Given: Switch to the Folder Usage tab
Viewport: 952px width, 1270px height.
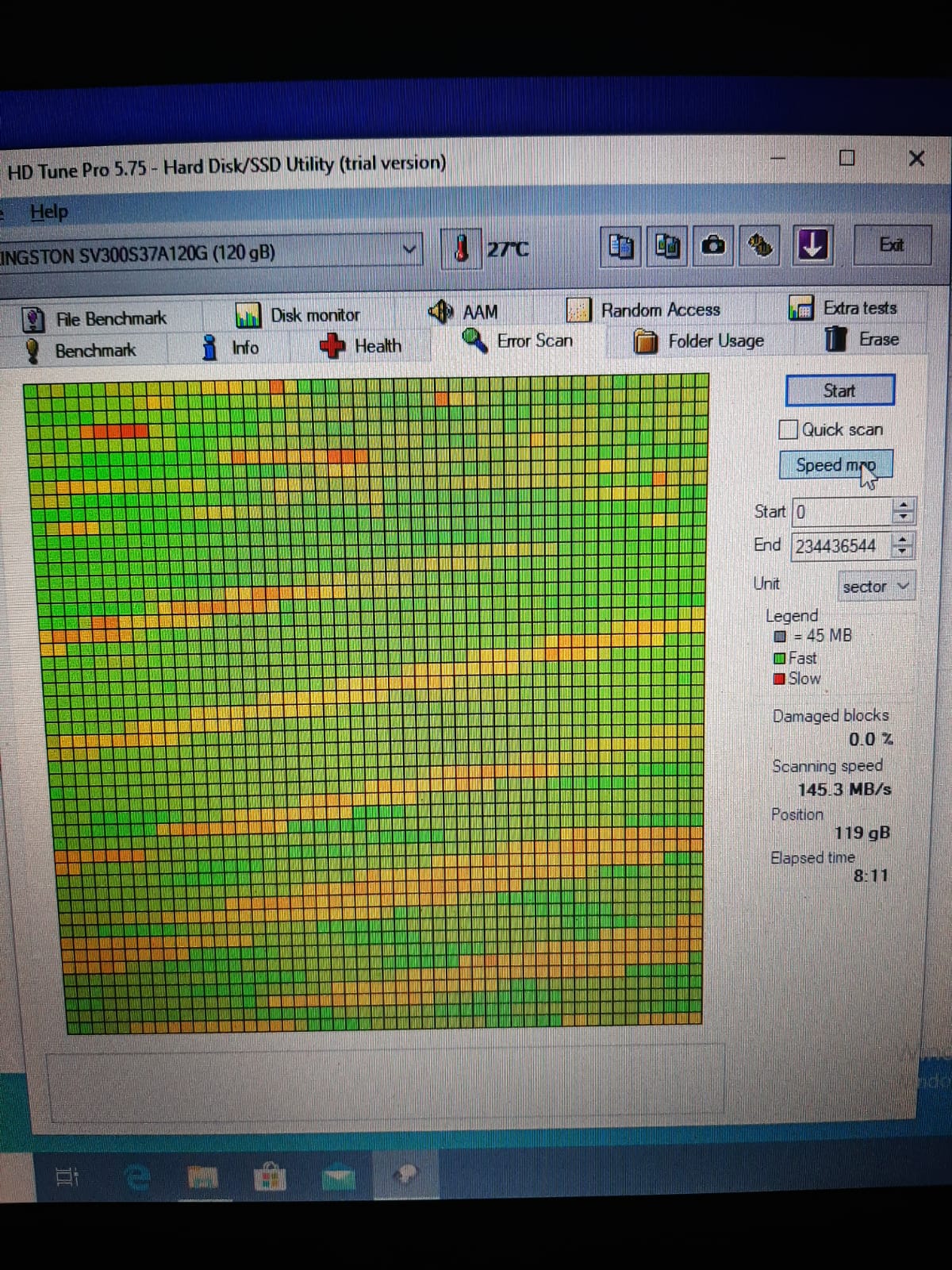Looking at the screenshot, I should point(716,341).
